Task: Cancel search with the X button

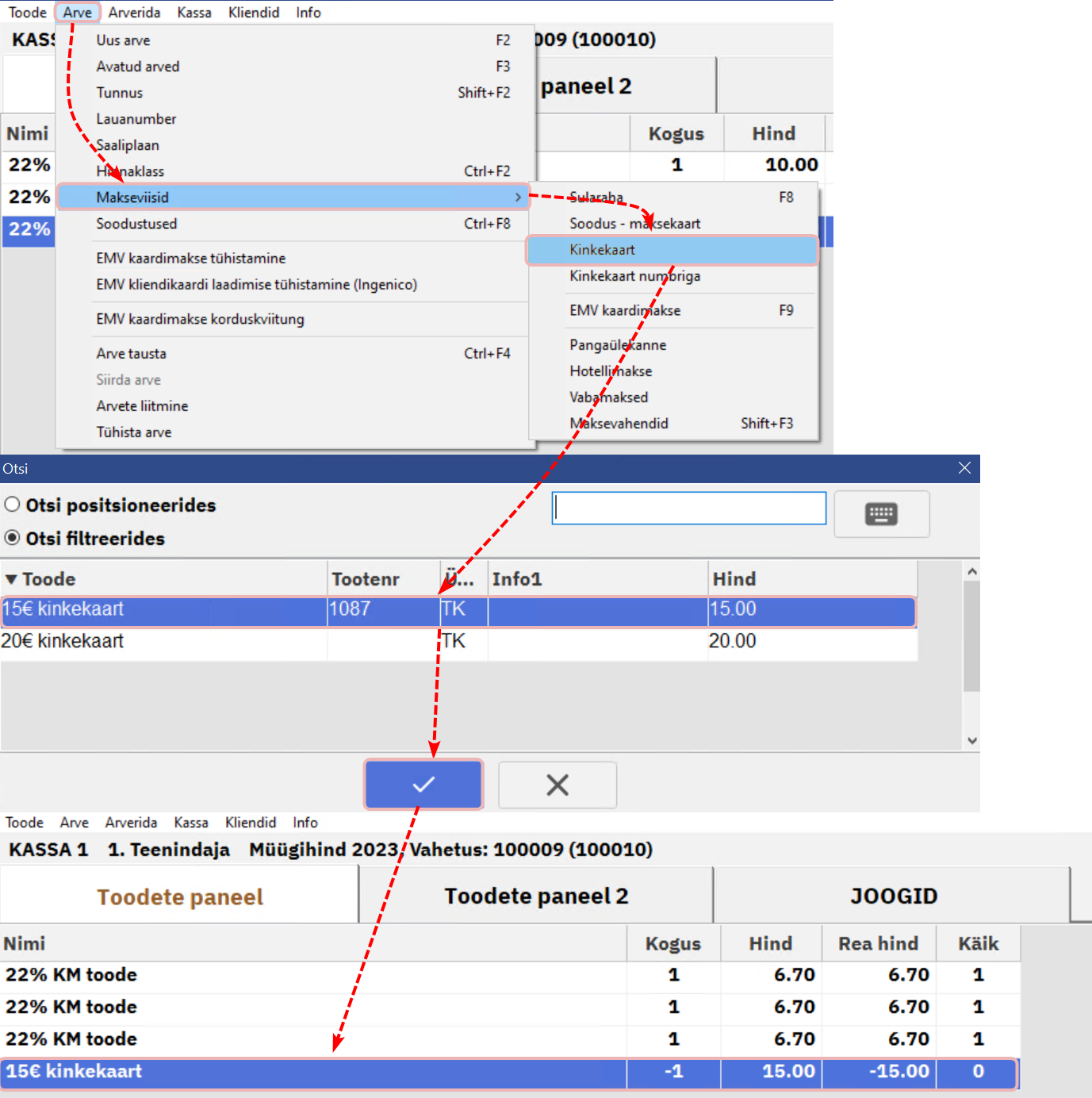Action: (557, 785)
